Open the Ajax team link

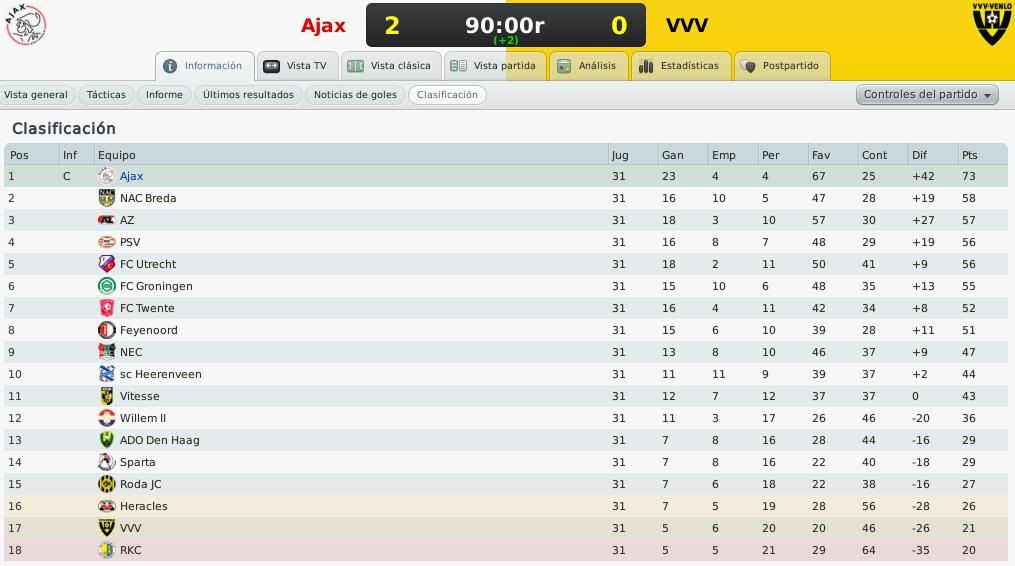(x=131, y=176)
